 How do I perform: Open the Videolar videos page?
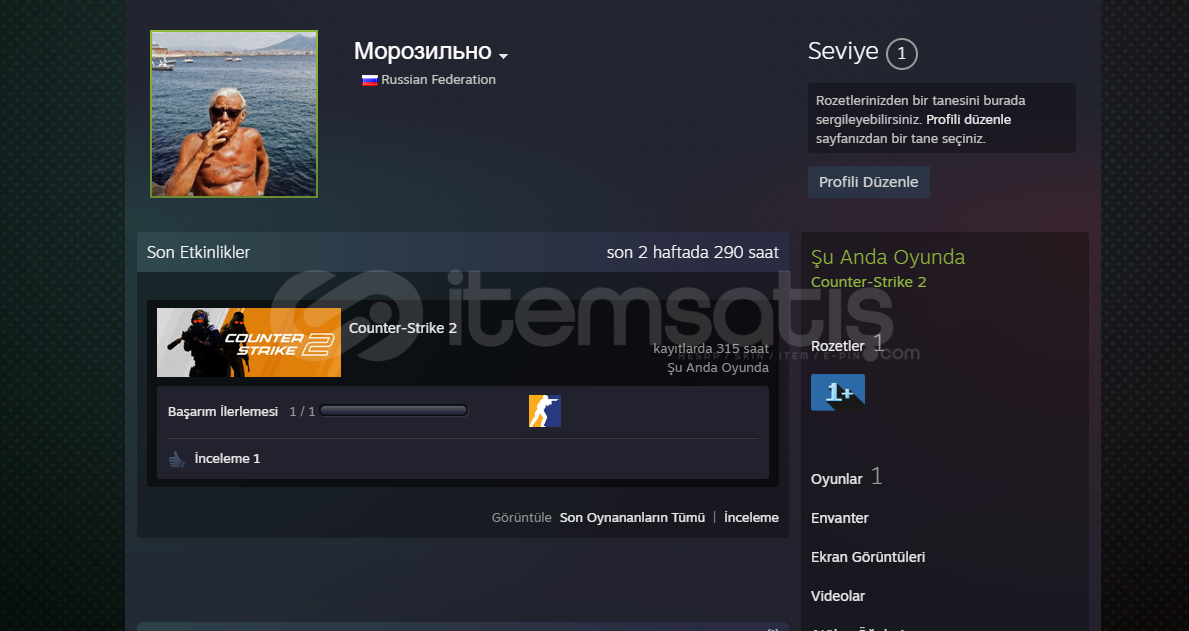[838, 596]
